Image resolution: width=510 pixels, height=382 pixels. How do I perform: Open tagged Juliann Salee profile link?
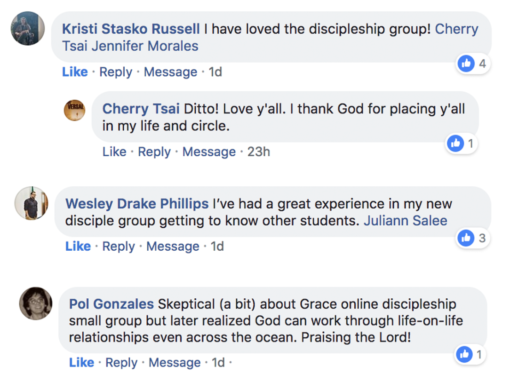tap(405, 221)
